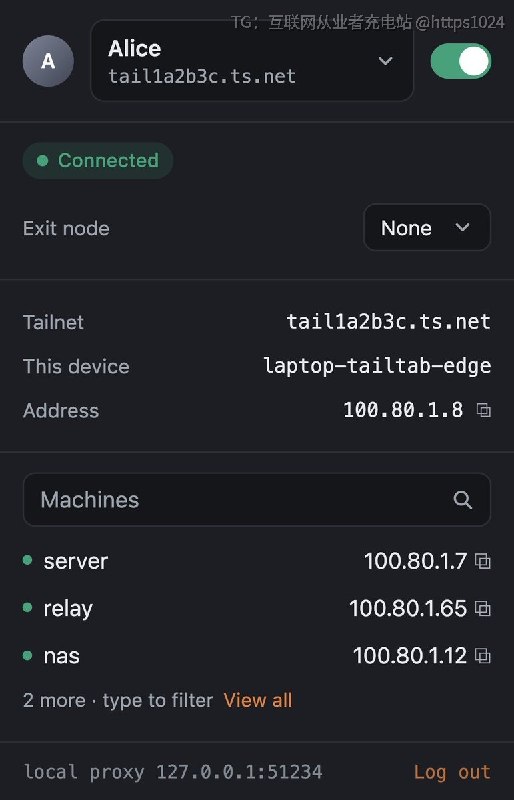Click the Log out link
This screenshot has height=800, width=514.
pos(452,772)
